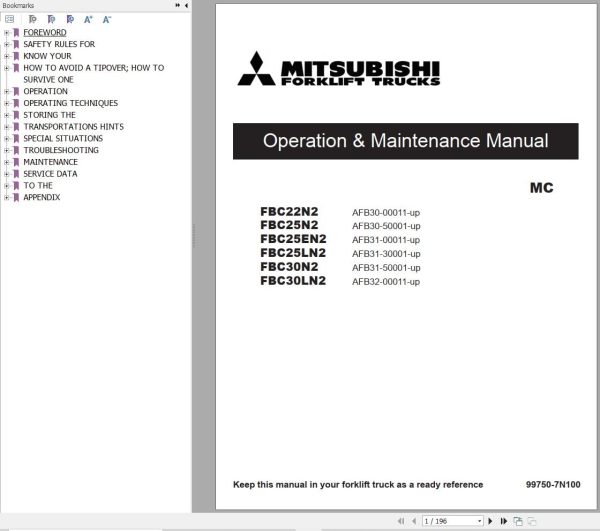The width and height of the screenshot is (600, 531).
Task: Click the middle purple bookmark toolbar icon
Action: (x=51, y=19)
